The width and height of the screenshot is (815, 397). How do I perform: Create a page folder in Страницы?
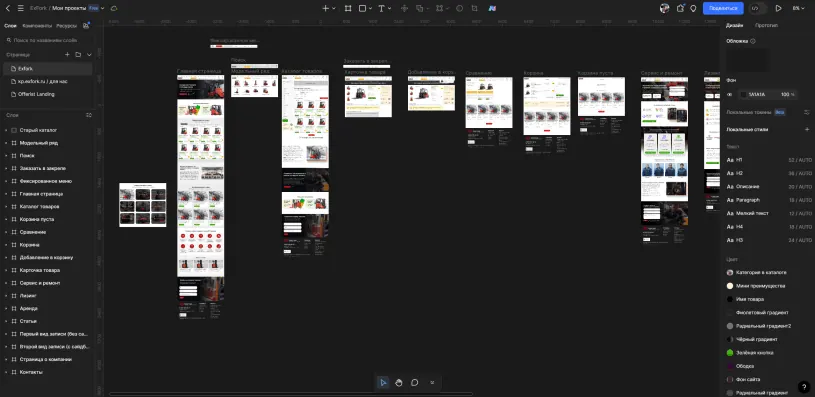[x=78, y=55]
